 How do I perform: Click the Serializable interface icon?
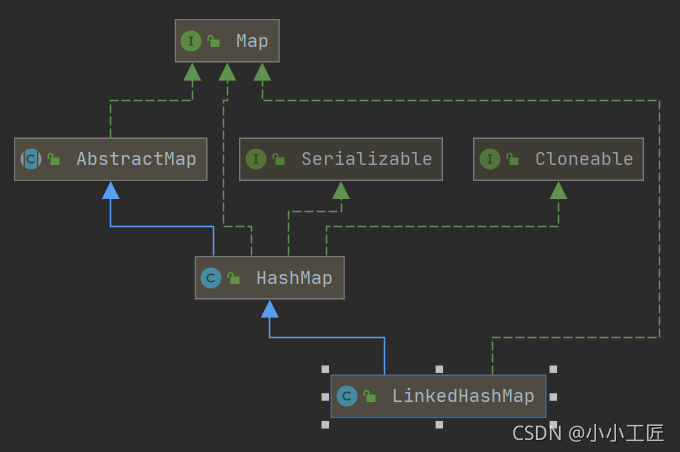click(x=256, y=159)
